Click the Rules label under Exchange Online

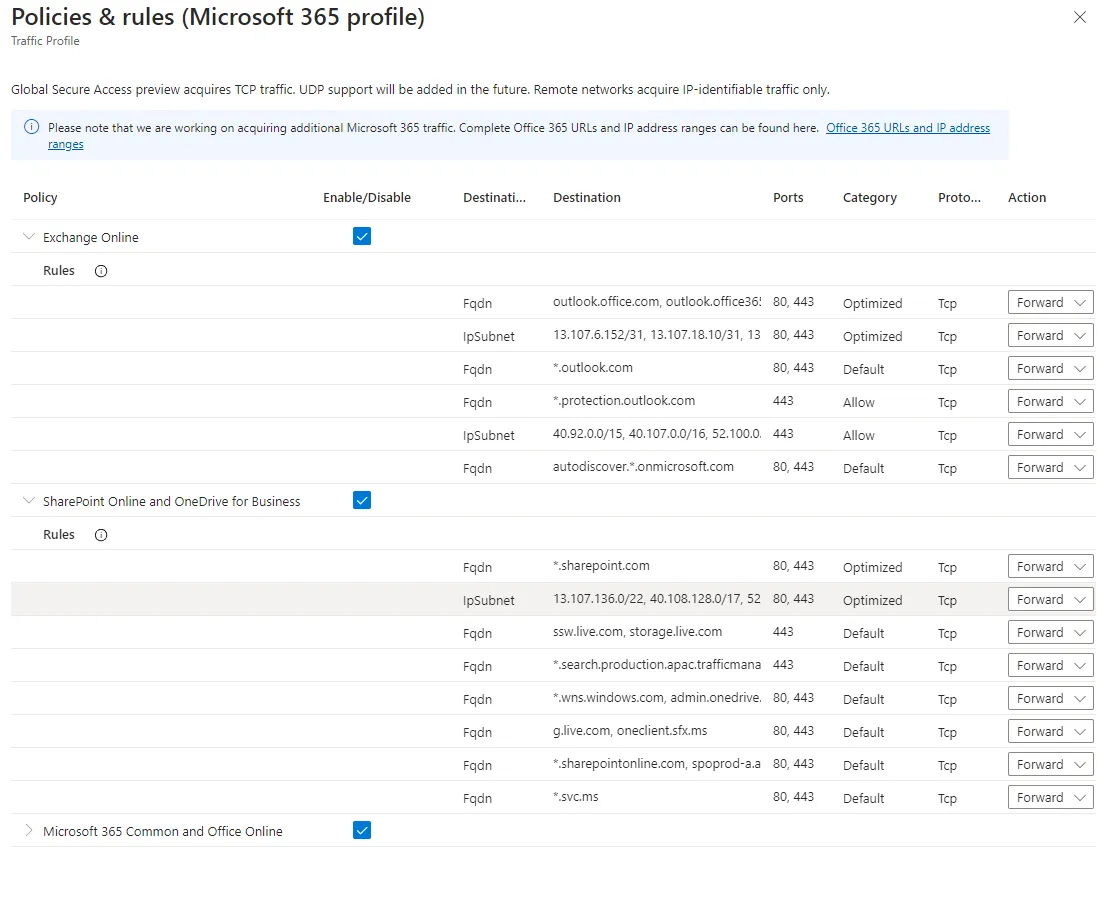59,270
